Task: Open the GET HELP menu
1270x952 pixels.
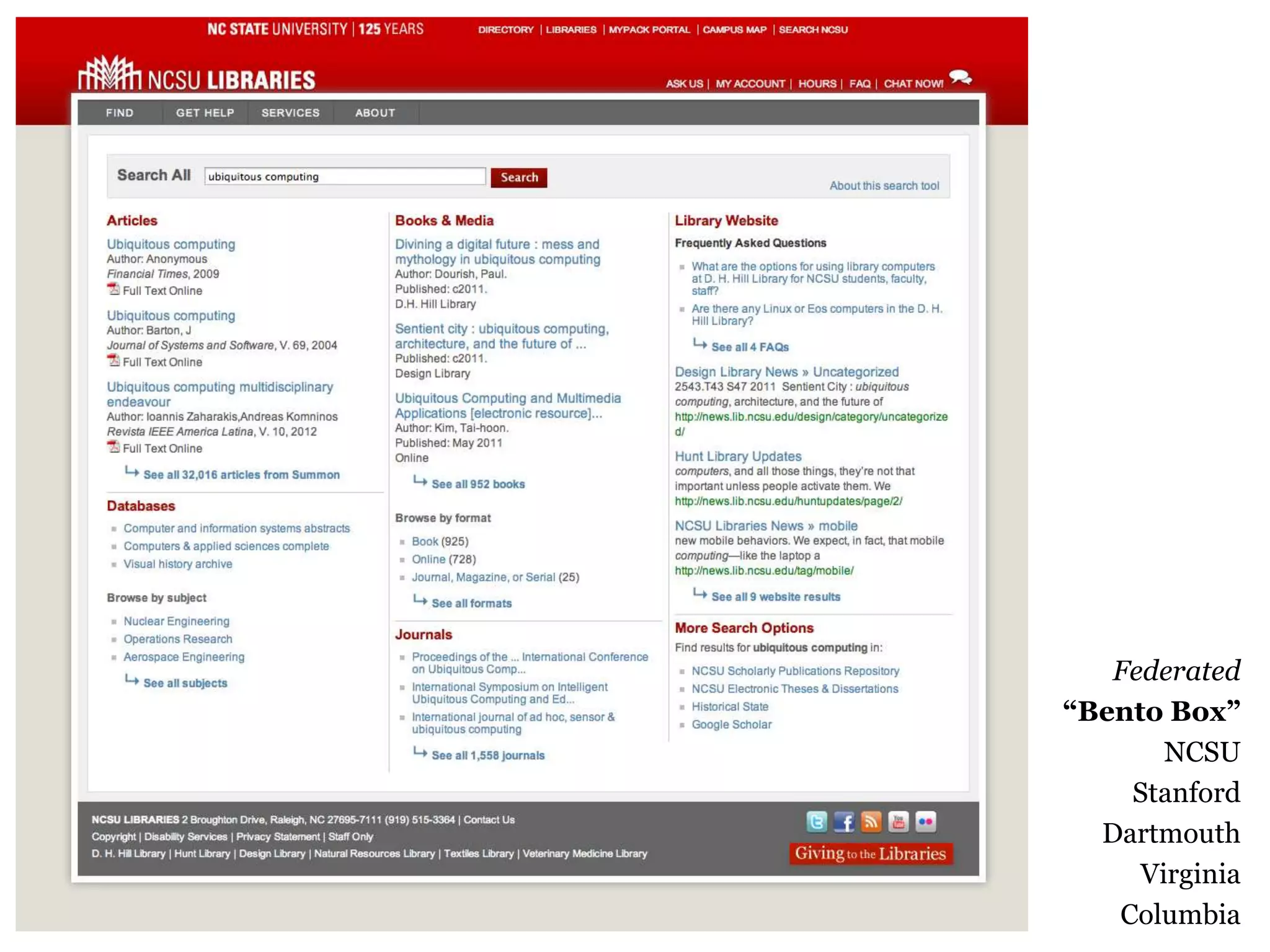Action: (205, 113)
